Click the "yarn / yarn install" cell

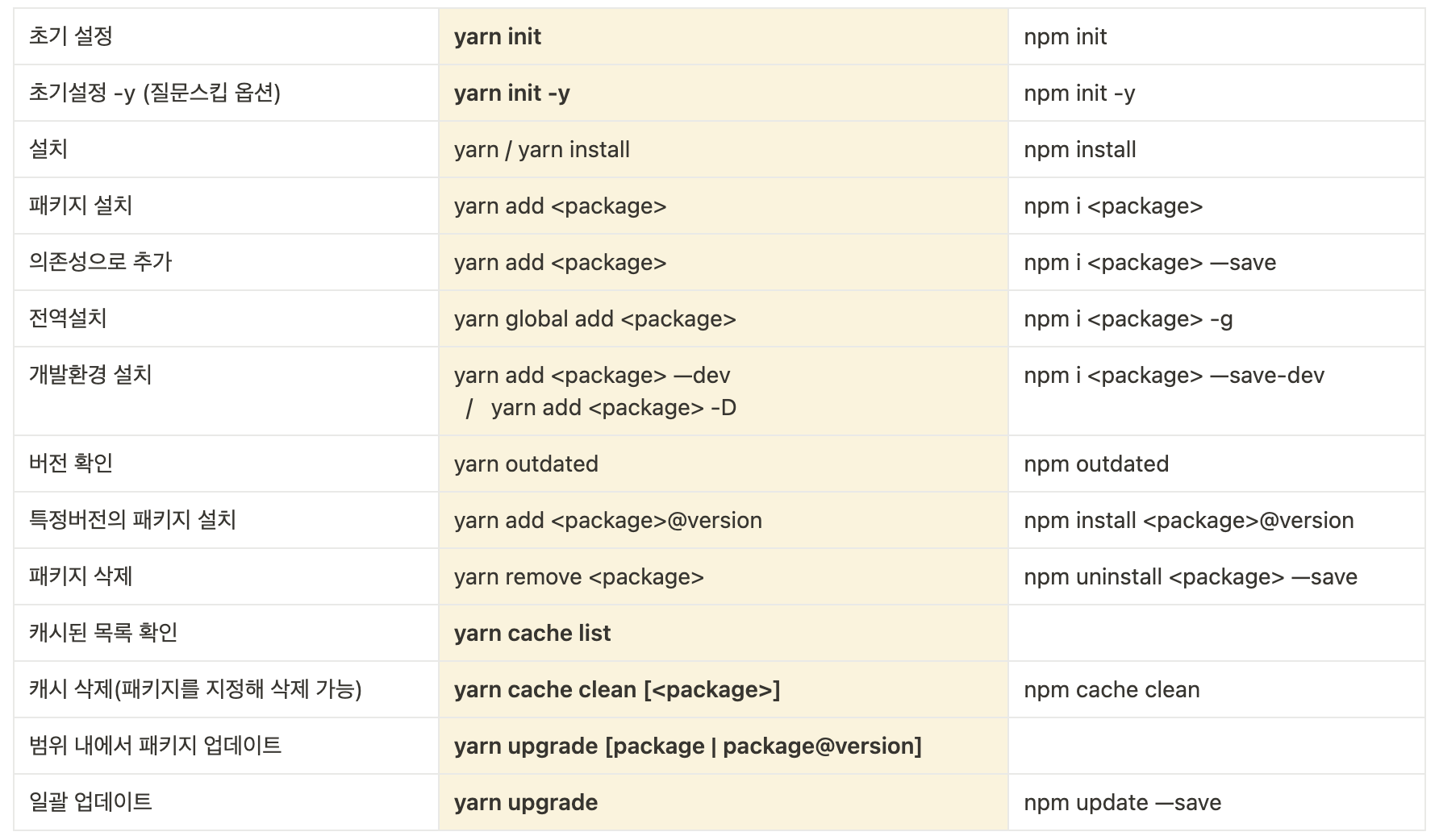point(542,150)
